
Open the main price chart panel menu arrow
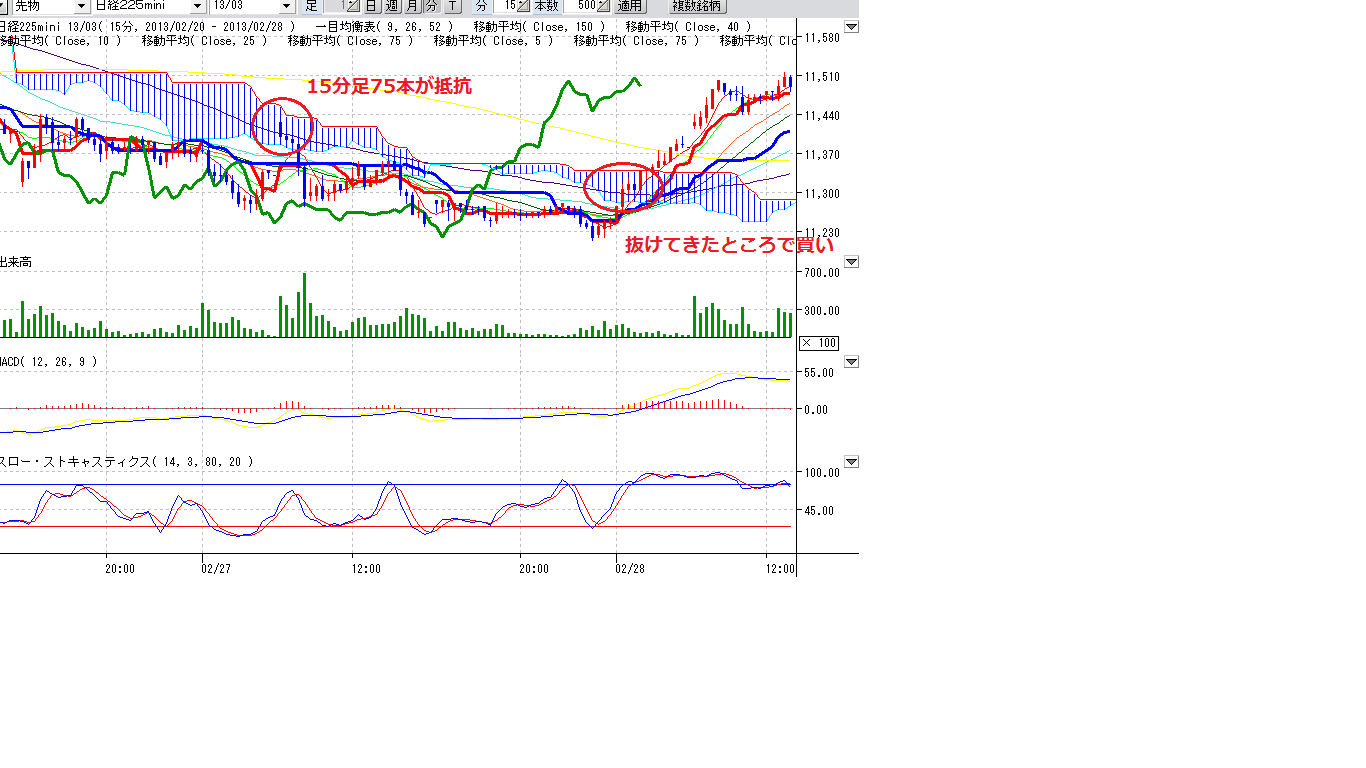(851, 27)
